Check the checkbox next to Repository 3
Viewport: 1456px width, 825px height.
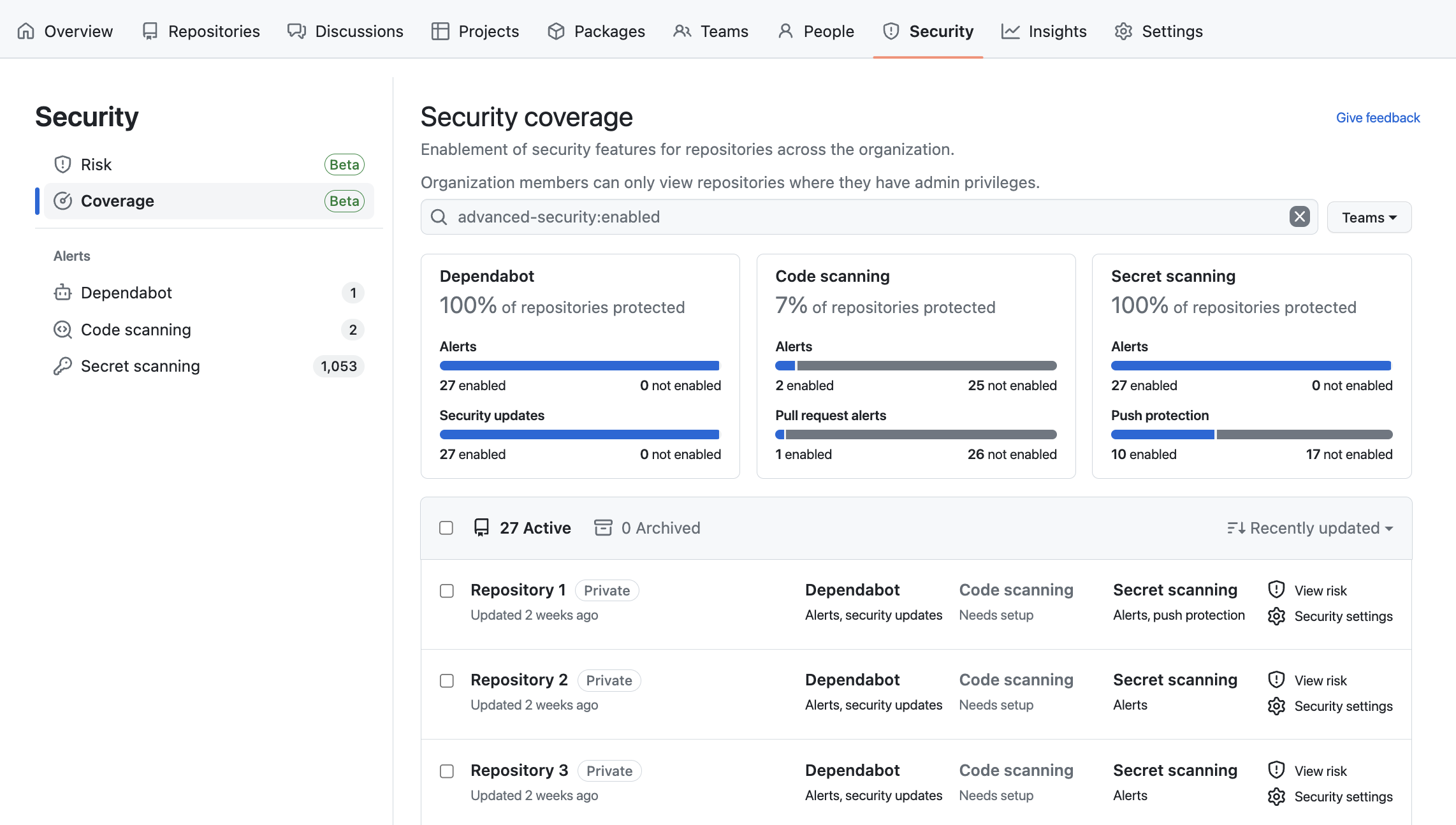point(447,771)
